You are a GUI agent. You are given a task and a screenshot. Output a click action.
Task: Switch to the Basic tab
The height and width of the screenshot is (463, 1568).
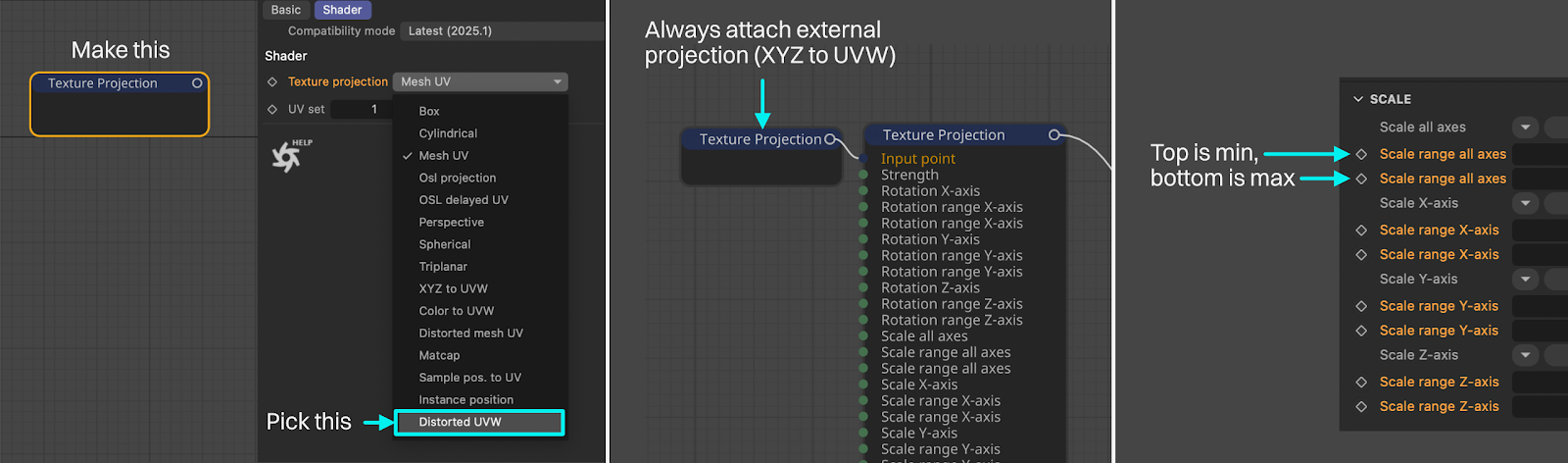[x=286, y=10]
